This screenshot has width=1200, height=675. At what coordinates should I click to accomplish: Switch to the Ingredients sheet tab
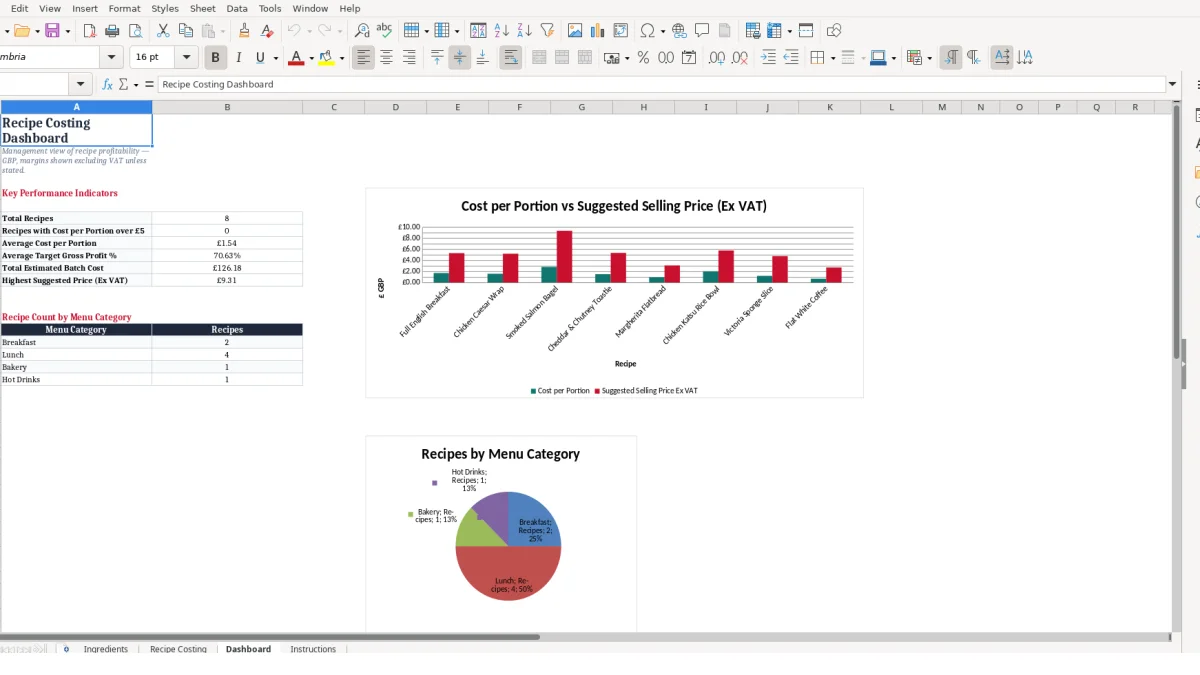(106, 649)
